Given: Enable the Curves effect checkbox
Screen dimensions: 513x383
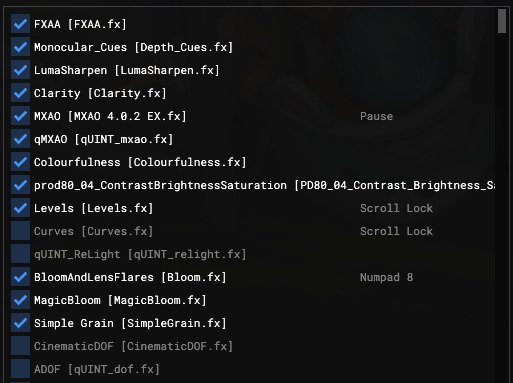Looking at the screenshot, I should tap(20, 231).
